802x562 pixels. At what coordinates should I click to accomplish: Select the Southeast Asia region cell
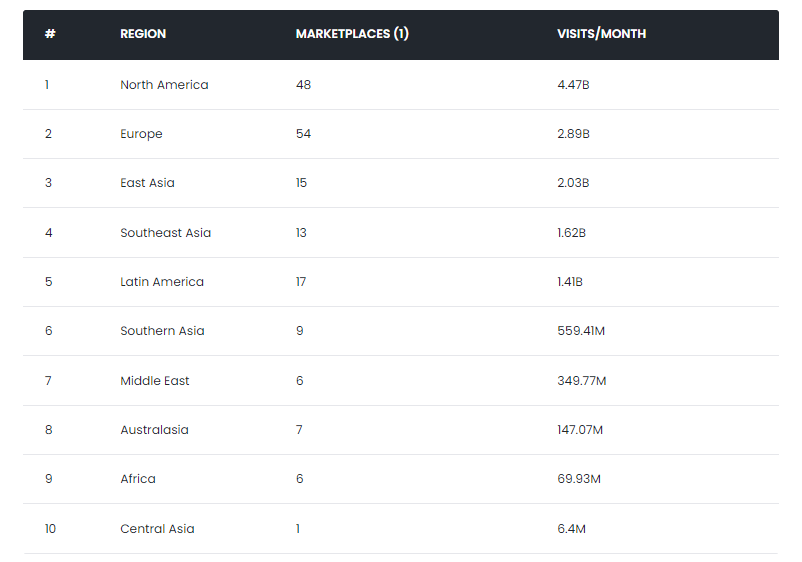point(165,233)
